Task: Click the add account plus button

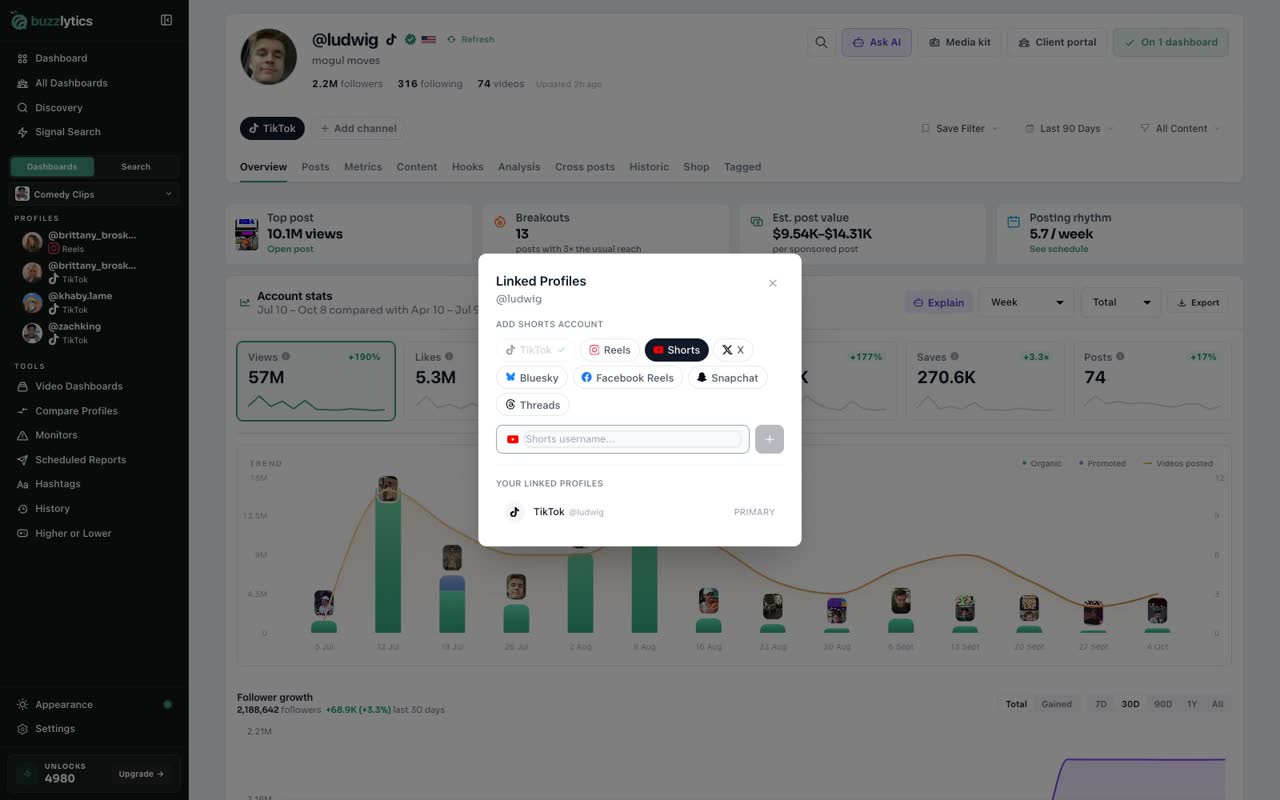Action: (x=769, y=439)
